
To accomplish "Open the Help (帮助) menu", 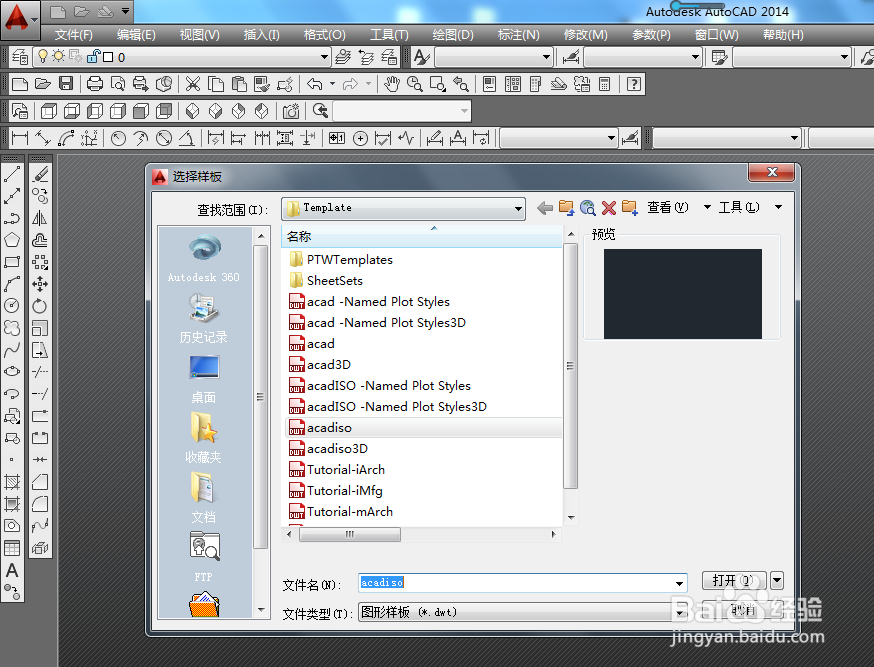I will [x=783, y=35].
